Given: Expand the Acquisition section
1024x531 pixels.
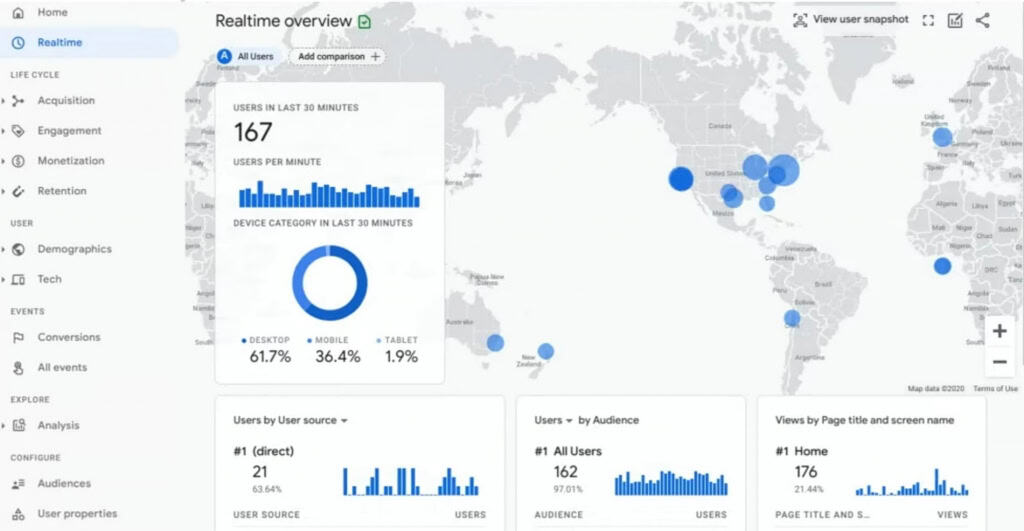Looking at the screenshot, I should (5, 101).
